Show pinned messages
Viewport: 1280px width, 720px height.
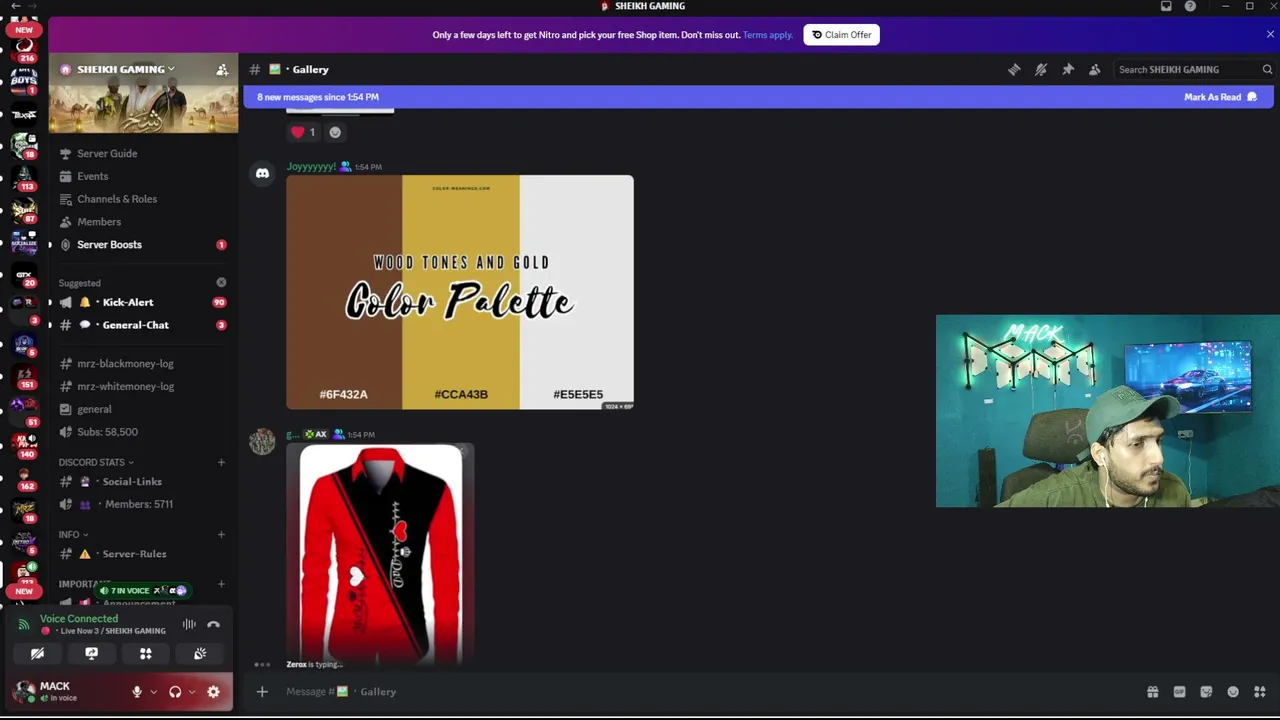1068,69
